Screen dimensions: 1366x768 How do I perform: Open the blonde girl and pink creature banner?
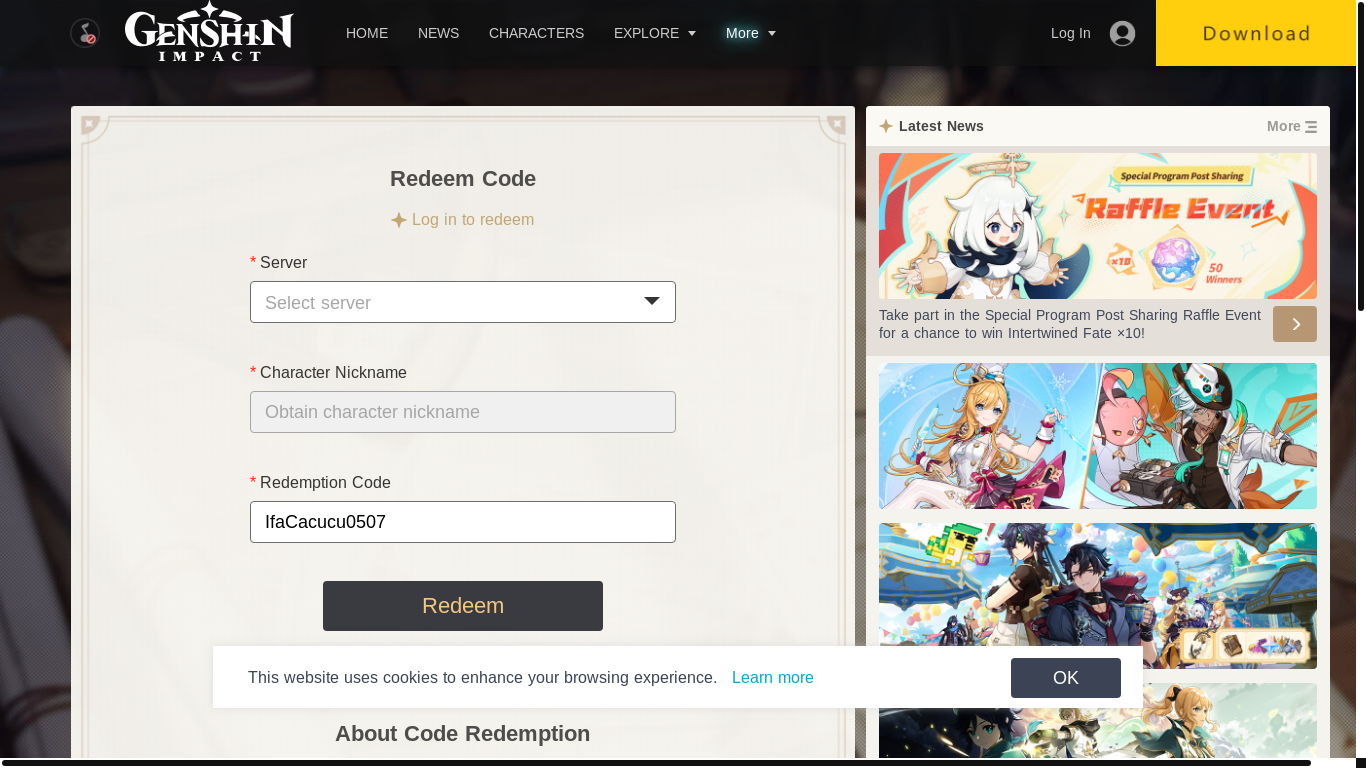coord(1098,436)
